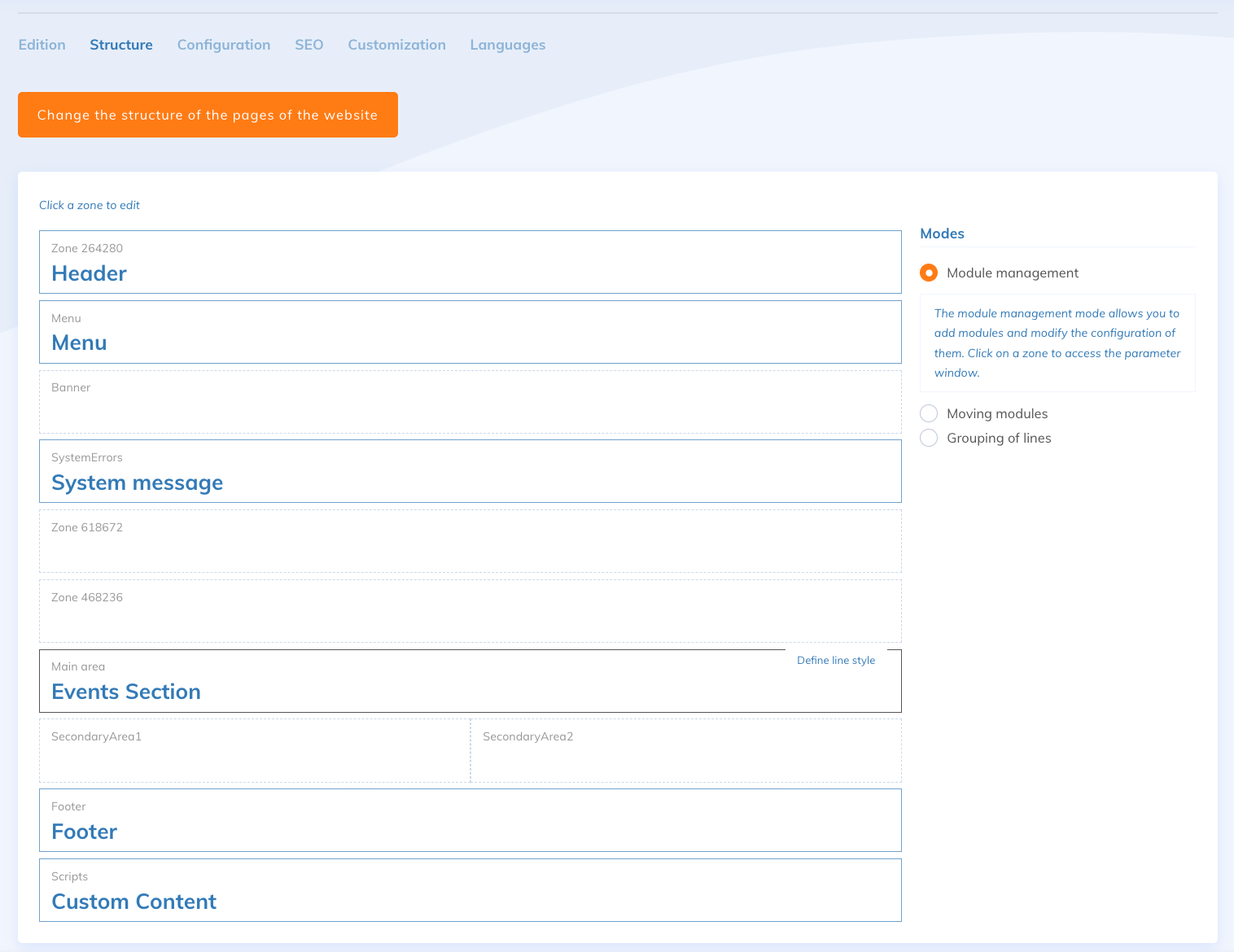The height and width of the screenshot is (952, 1234).
Task: Enable Moving modules mode
Action: click(x=929, y=413)
